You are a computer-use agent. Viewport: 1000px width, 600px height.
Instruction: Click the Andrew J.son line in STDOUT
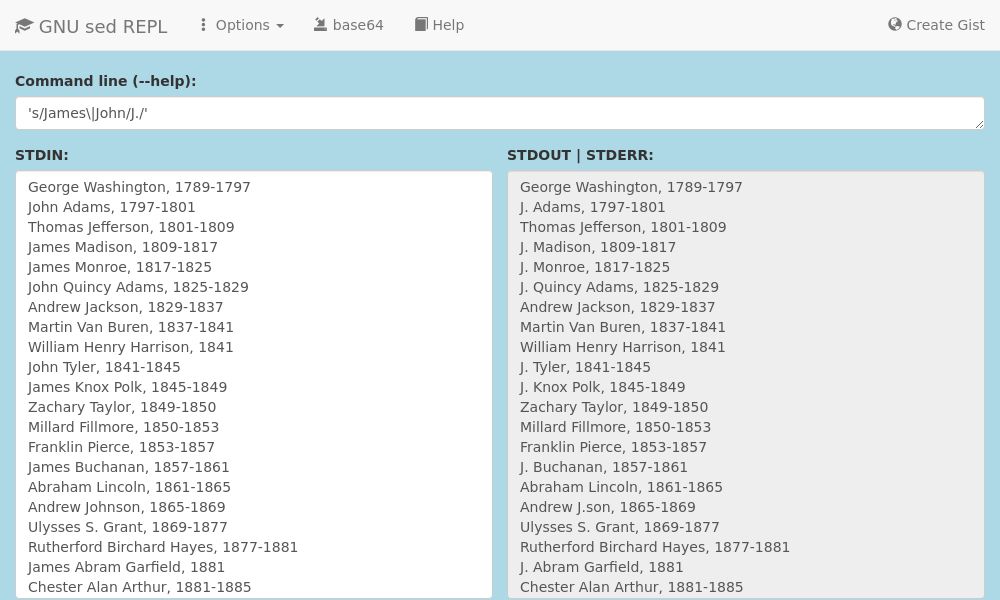(607, 507)
